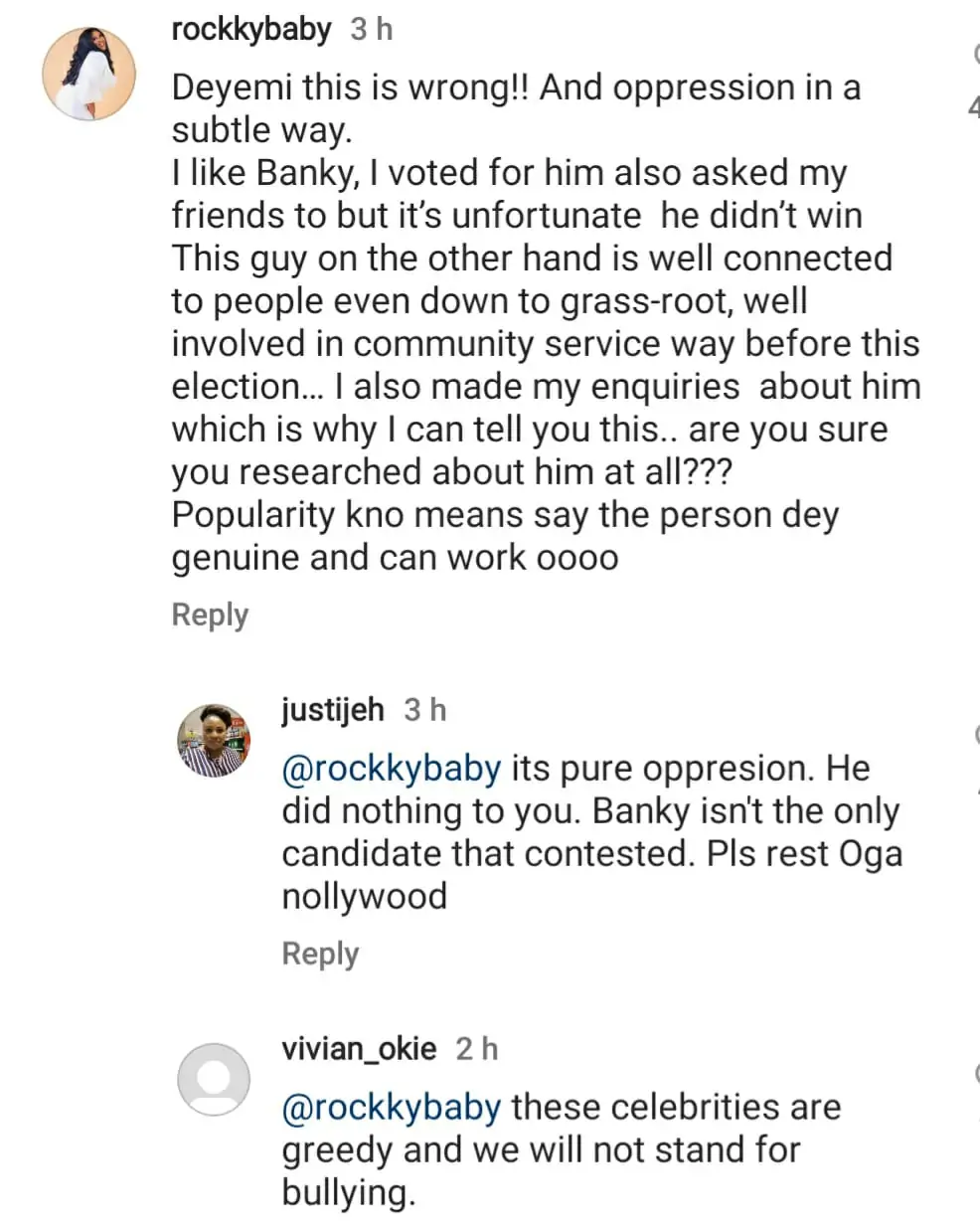The width and height of the screenshot is (980, 1227).
Task: Like justijeh's reply with the heart
Action: 975,736
